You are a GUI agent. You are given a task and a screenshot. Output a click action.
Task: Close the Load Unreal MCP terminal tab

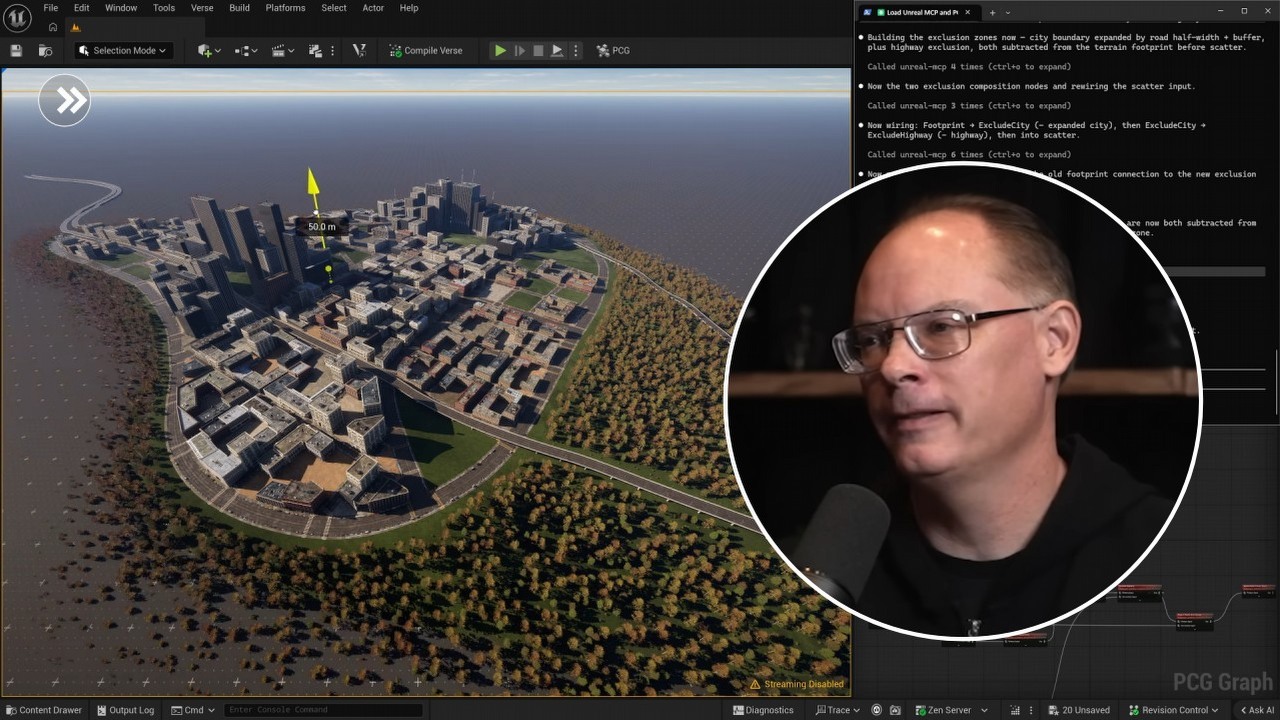tap(967, 12)
